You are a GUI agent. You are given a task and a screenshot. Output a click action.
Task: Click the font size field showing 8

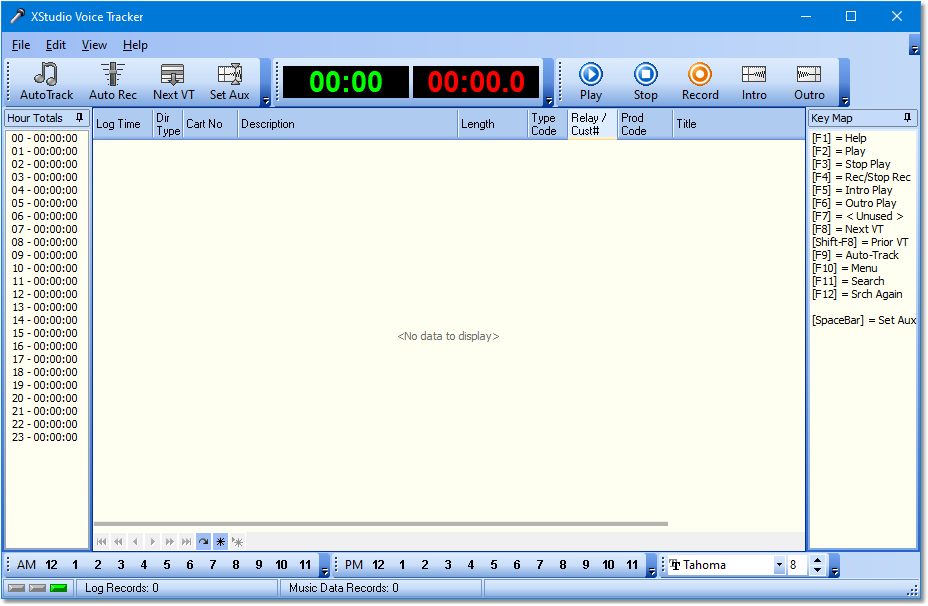point(797,565)
